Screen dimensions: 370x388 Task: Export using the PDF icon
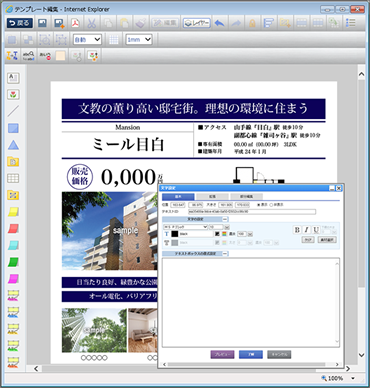76,23
